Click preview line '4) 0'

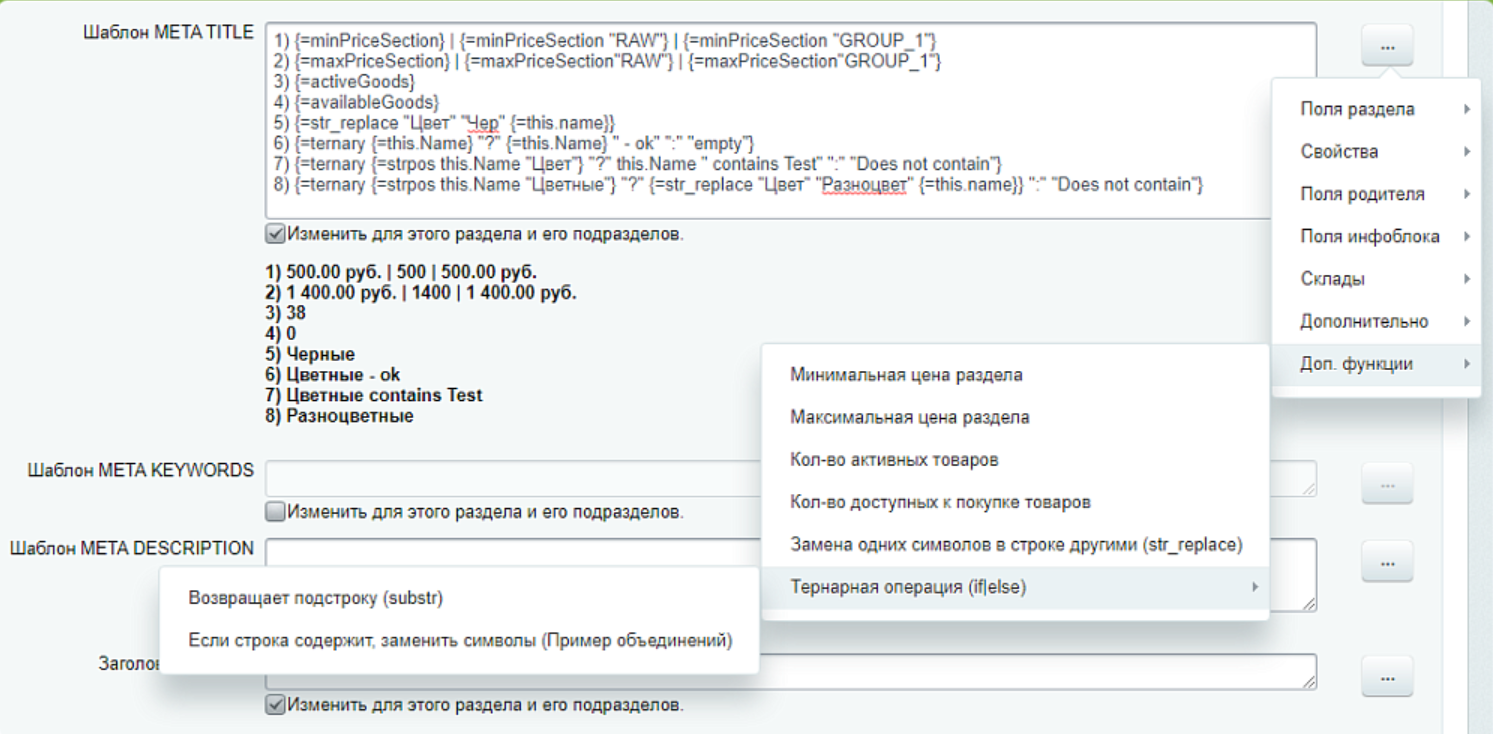pyautogui.click(x=280, y=334)
